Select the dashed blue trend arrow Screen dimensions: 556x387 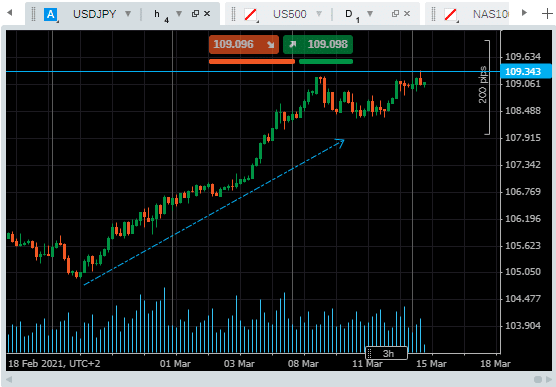click(x=214, y=212)
